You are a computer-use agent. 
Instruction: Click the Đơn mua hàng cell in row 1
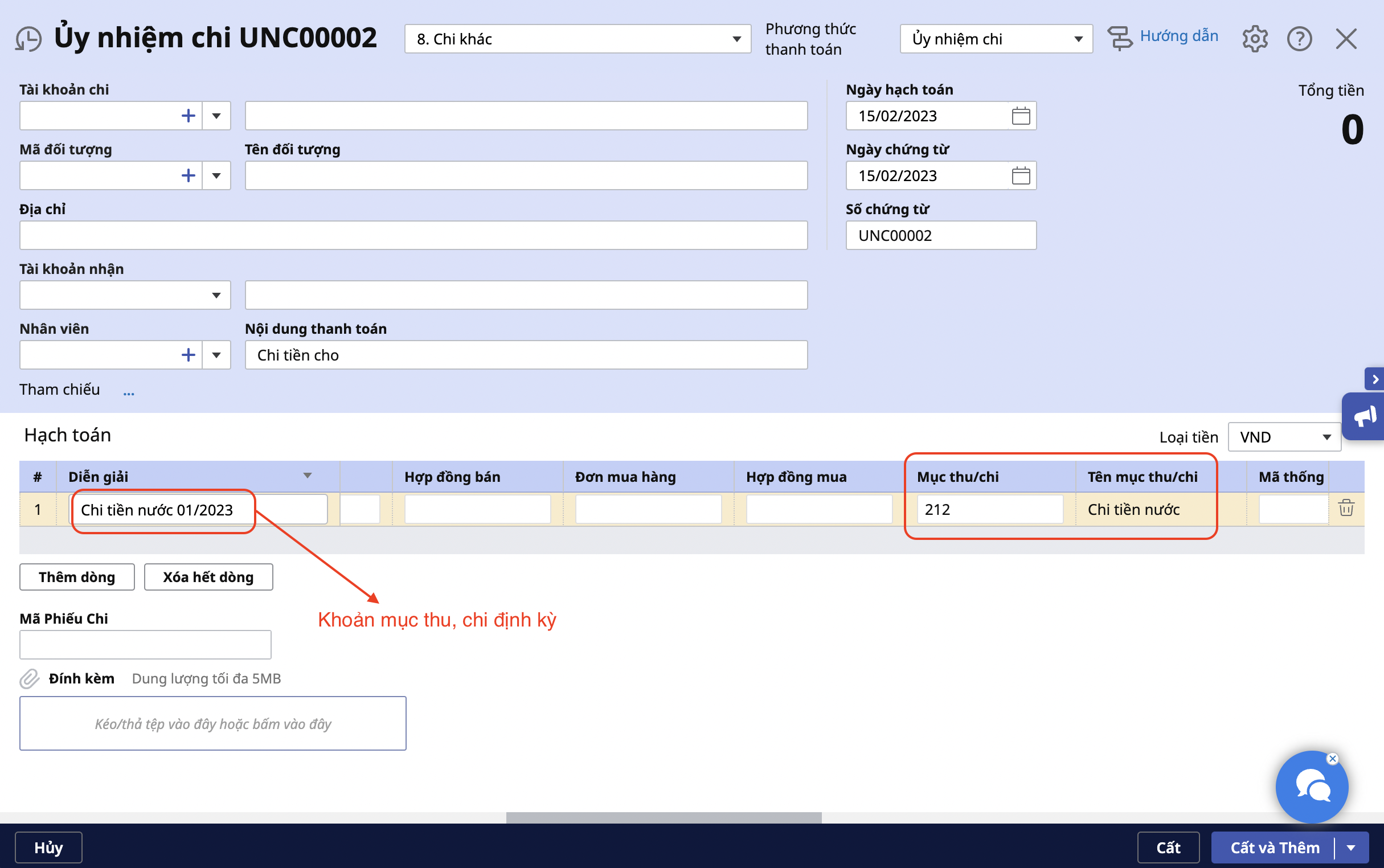coord(648,509)
